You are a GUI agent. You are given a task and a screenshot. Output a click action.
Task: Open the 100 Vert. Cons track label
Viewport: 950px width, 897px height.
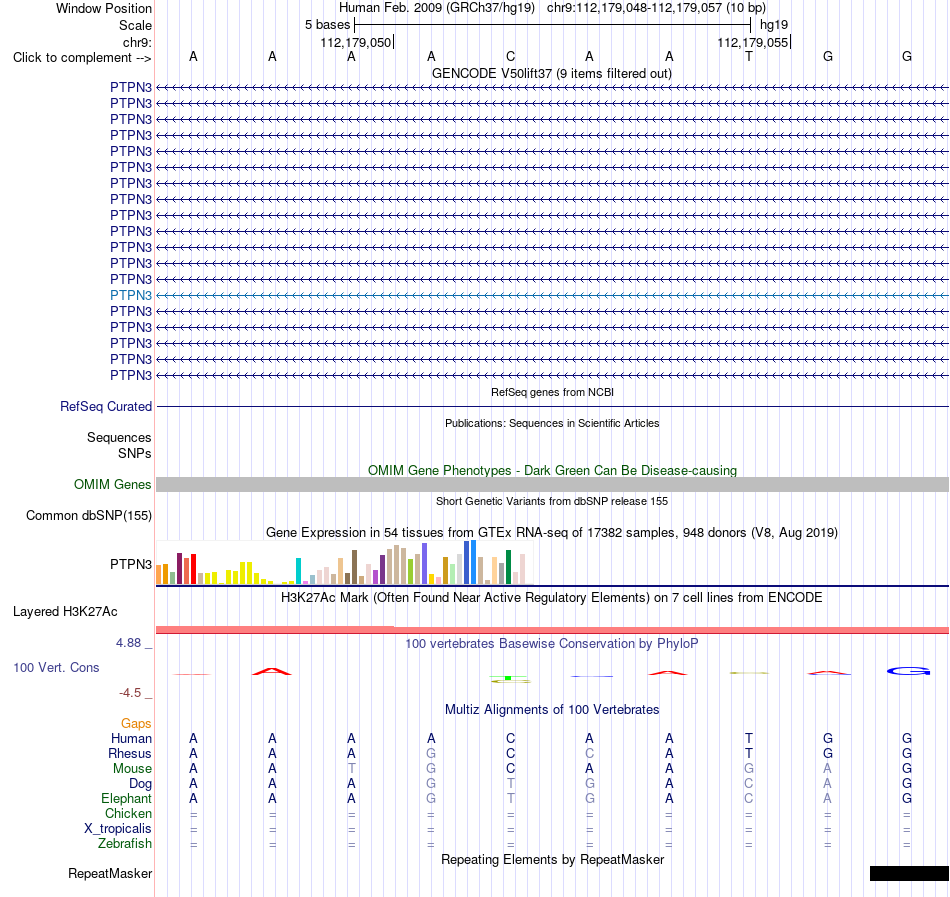pyautogui.click(x=56, y=667)
